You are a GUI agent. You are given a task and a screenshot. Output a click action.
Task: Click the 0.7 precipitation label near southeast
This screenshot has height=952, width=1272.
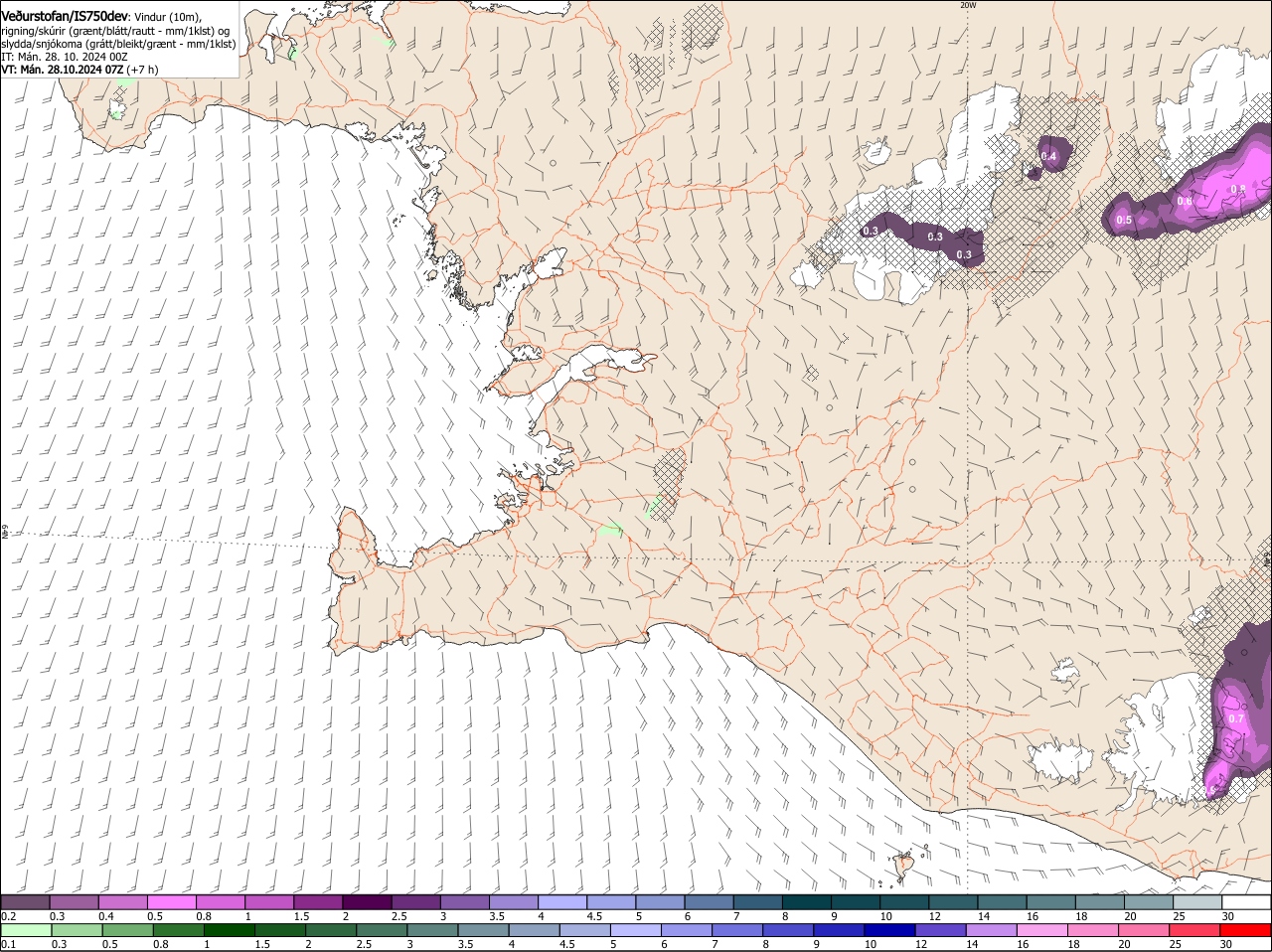pyautogui.click(x=1236, y=718)
